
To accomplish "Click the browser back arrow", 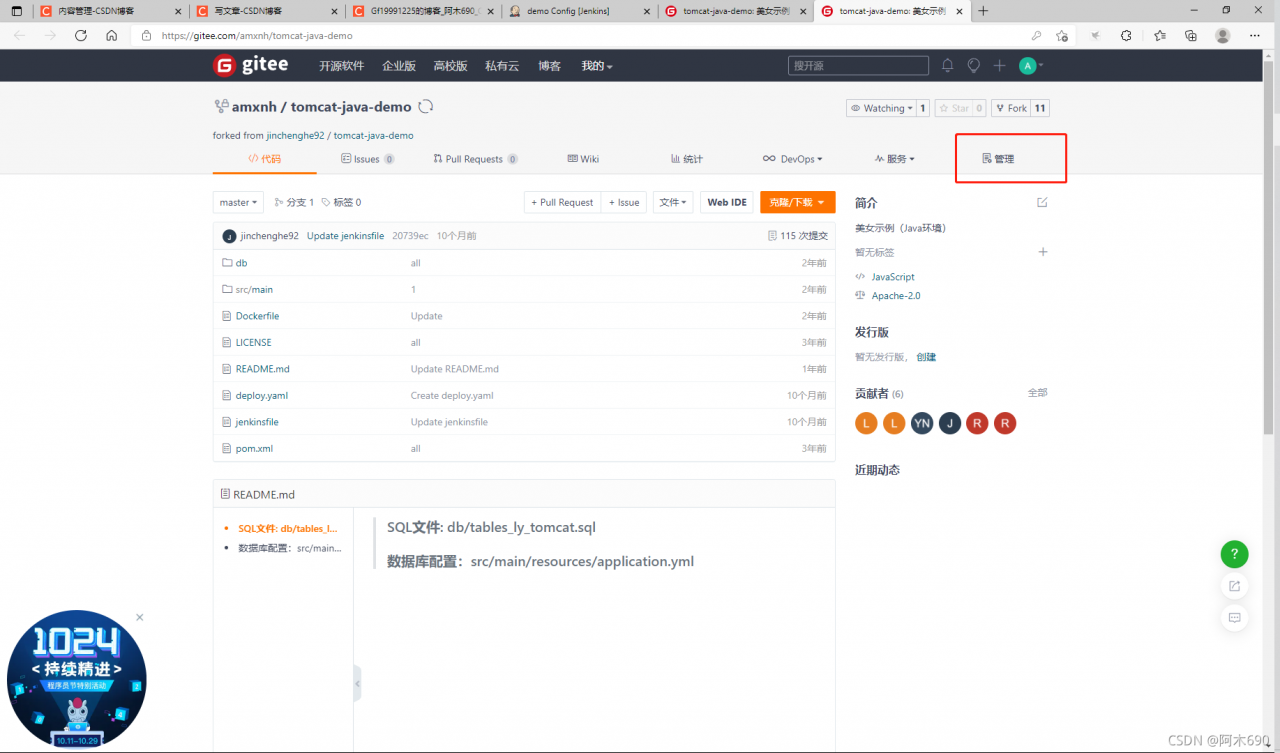I will pos(20,35).
